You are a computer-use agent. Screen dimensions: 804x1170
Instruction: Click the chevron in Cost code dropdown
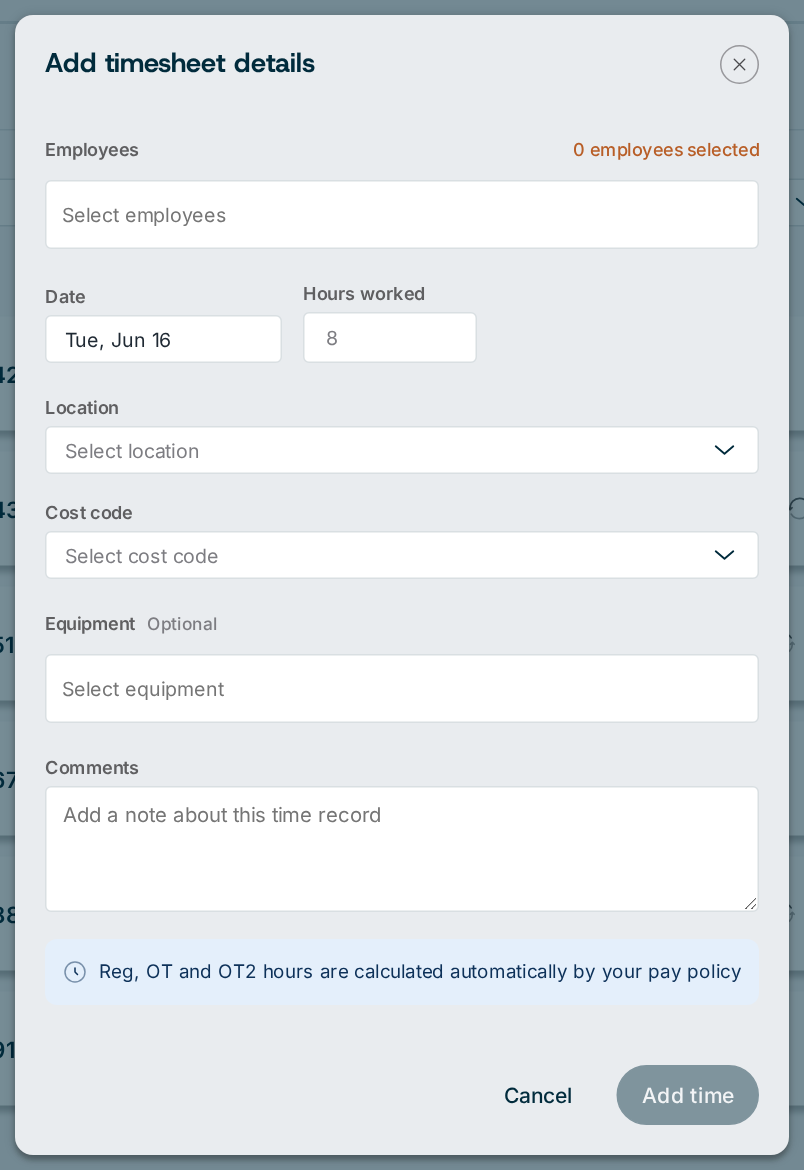tap(724, 555)
